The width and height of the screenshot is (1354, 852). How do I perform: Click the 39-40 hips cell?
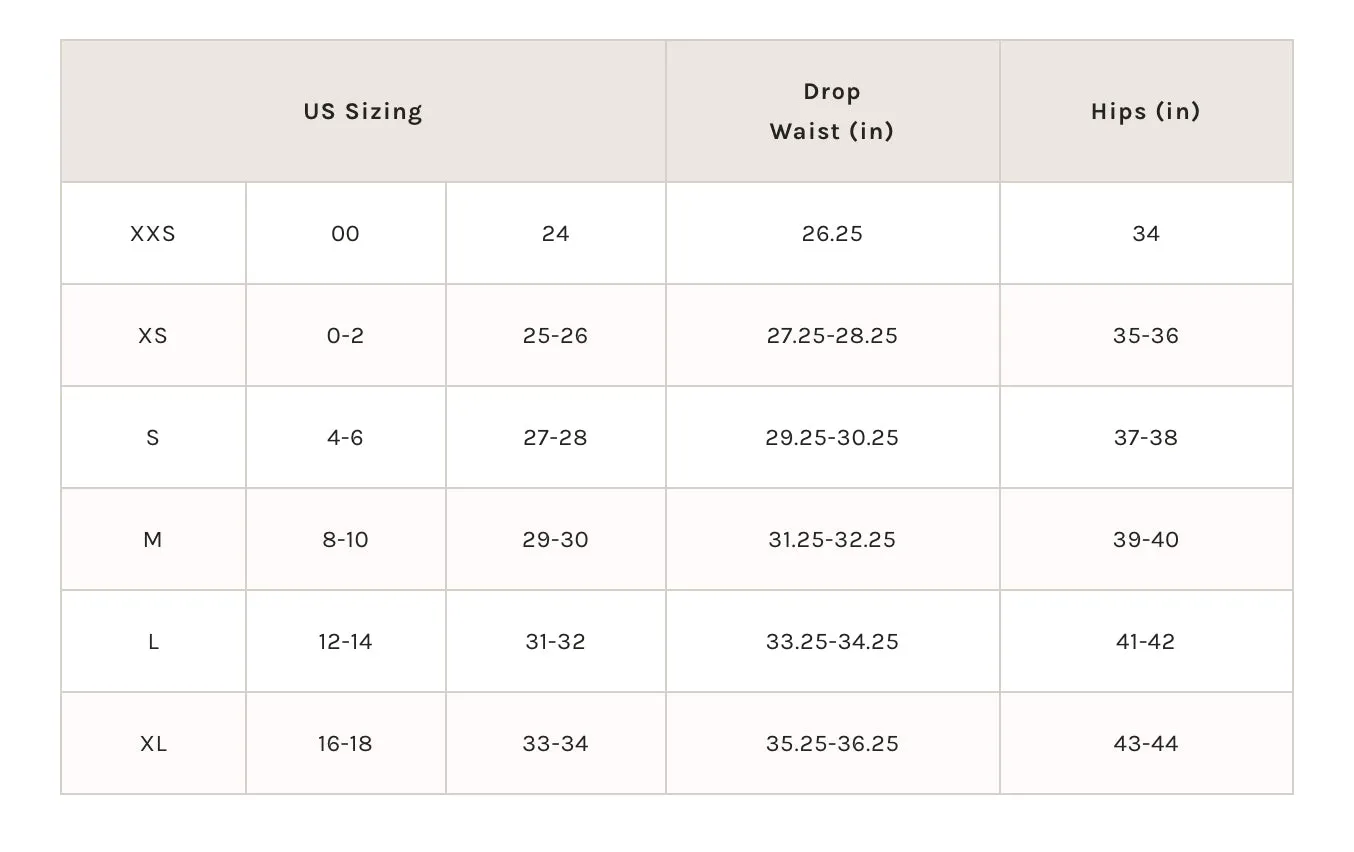(x=1146, y=540)
